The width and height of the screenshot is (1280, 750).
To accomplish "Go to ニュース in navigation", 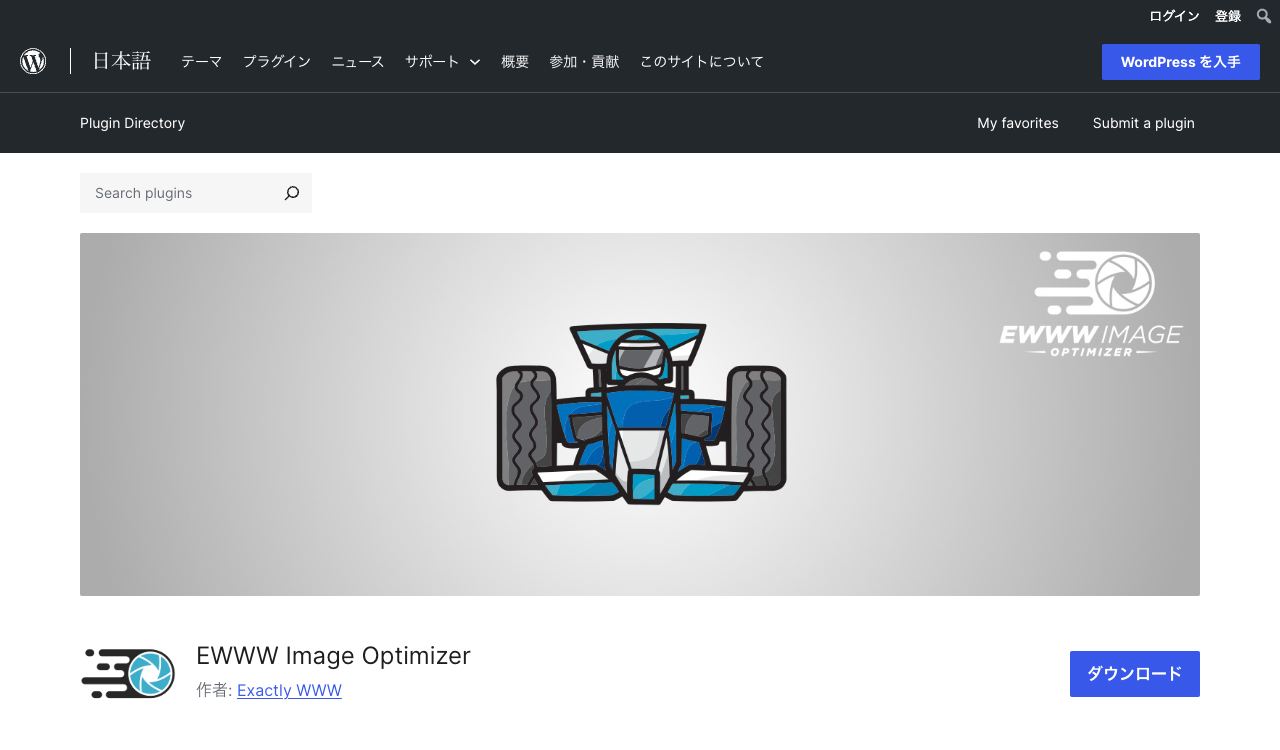I will (358, 62).
